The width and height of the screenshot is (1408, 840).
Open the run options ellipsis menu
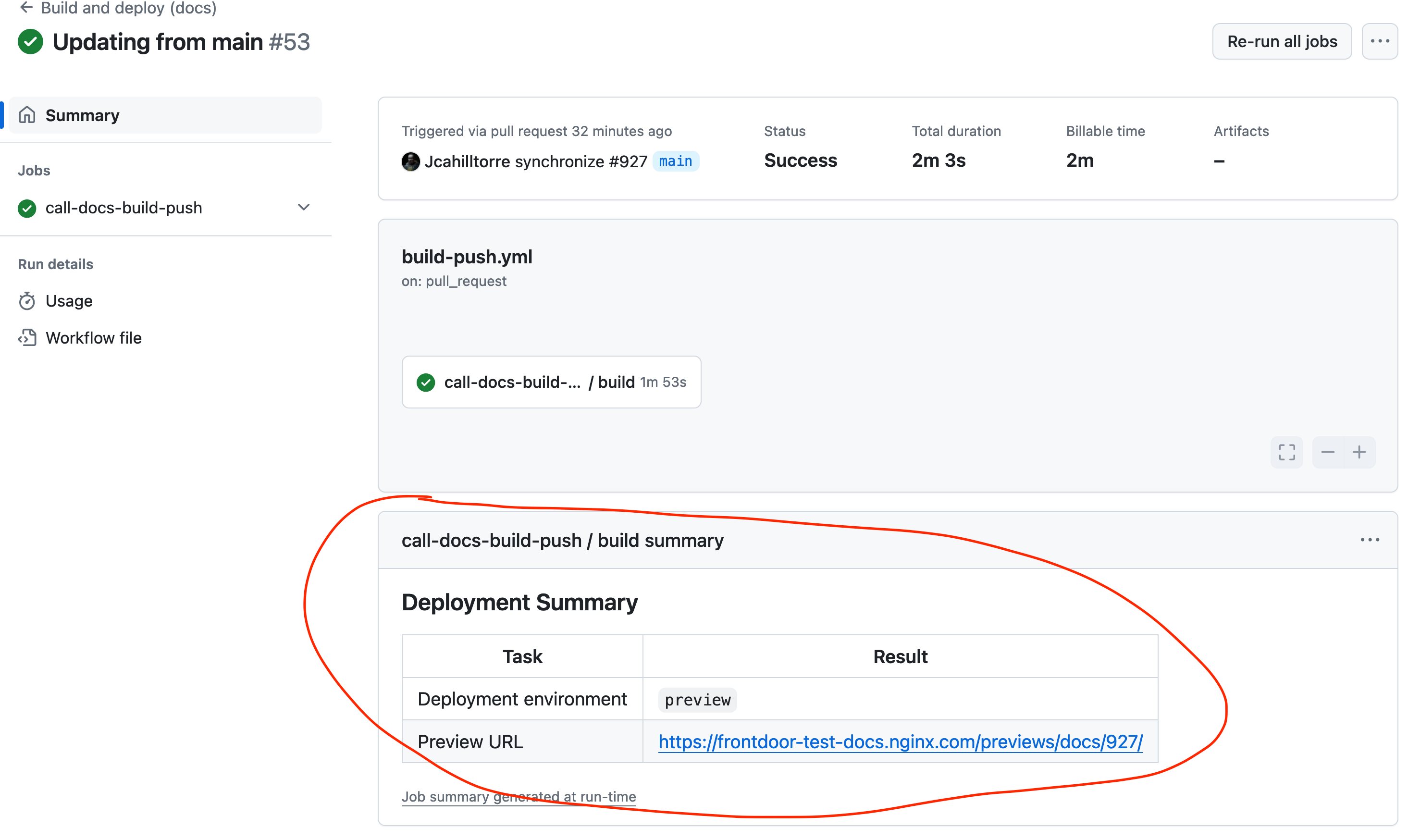click(x=1380, y=41)
